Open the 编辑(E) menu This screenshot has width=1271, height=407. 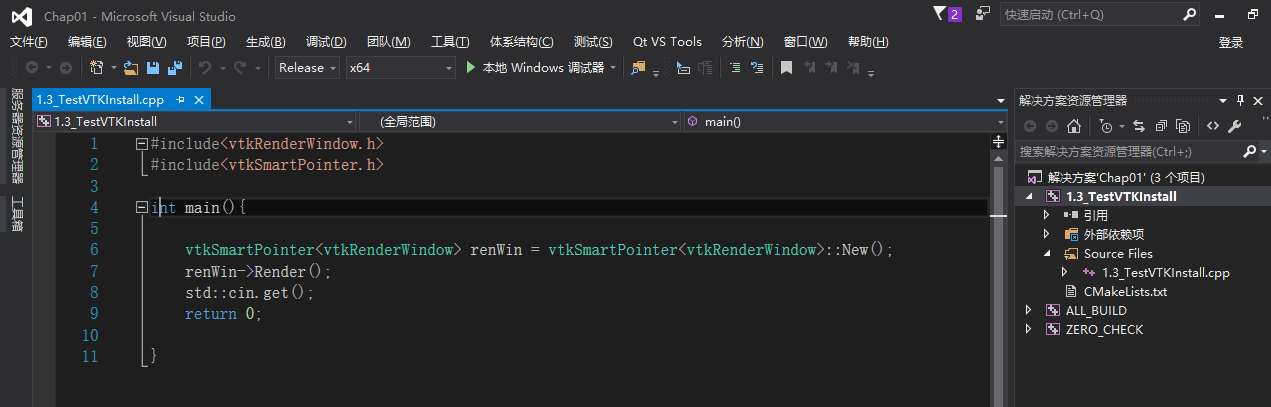pyautogui.click(x=87, y=42)
